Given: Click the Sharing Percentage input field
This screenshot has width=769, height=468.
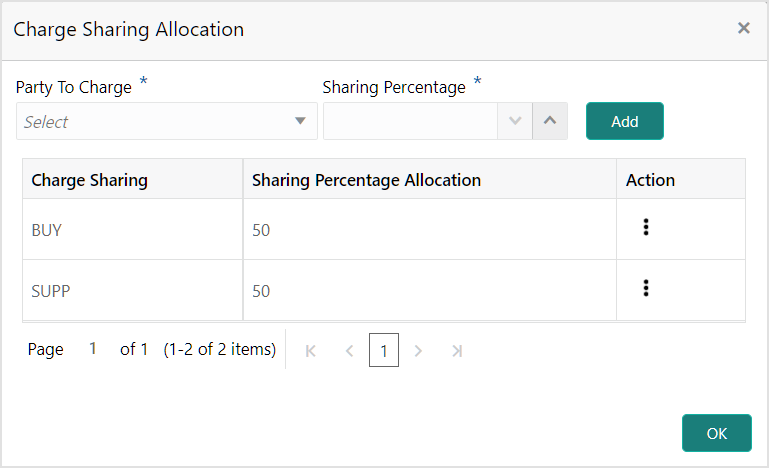Looking at the screenshot, I should pos(410,122).
